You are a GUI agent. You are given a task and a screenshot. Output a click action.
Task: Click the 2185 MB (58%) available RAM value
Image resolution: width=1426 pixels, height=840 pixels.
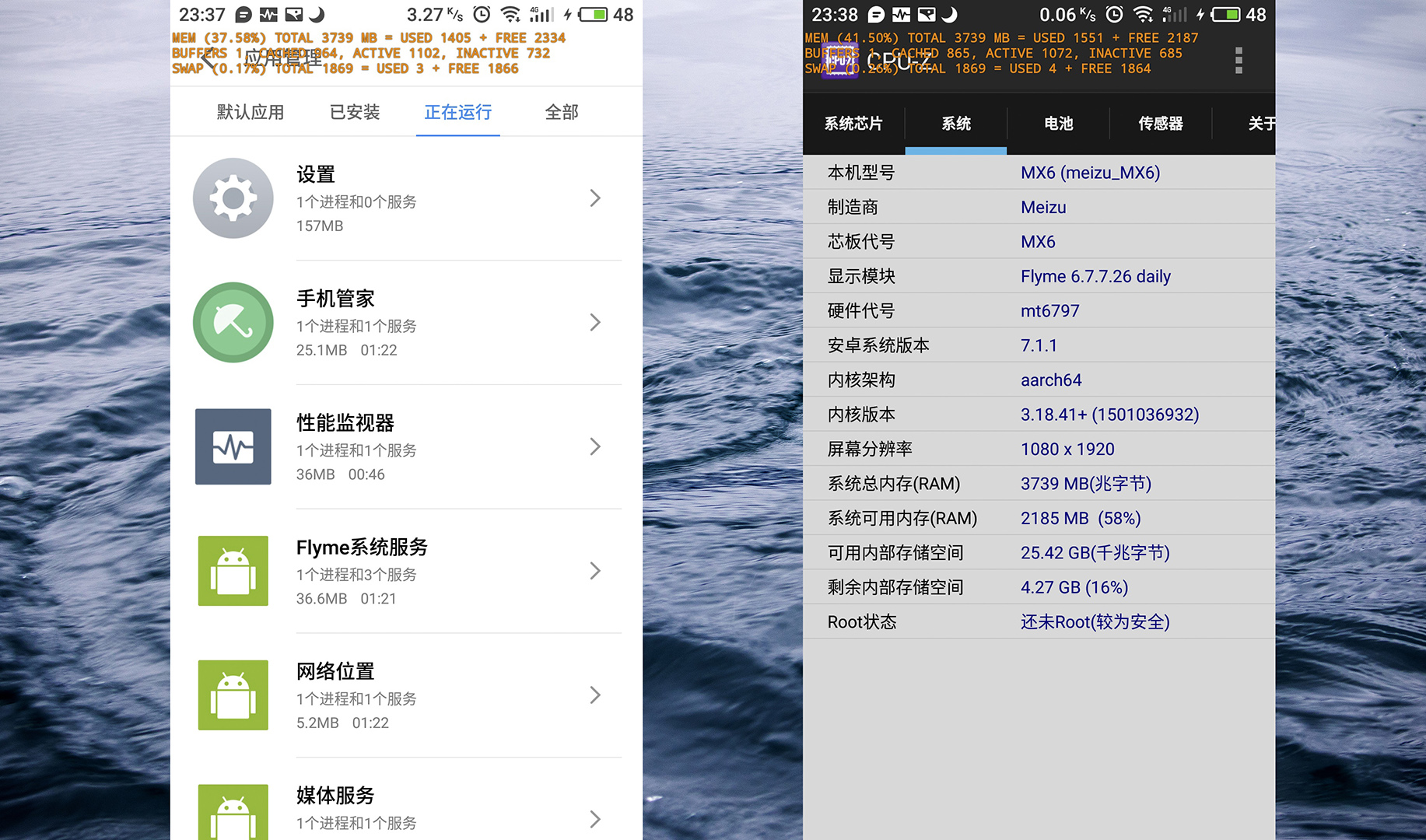click(1081, 518)
